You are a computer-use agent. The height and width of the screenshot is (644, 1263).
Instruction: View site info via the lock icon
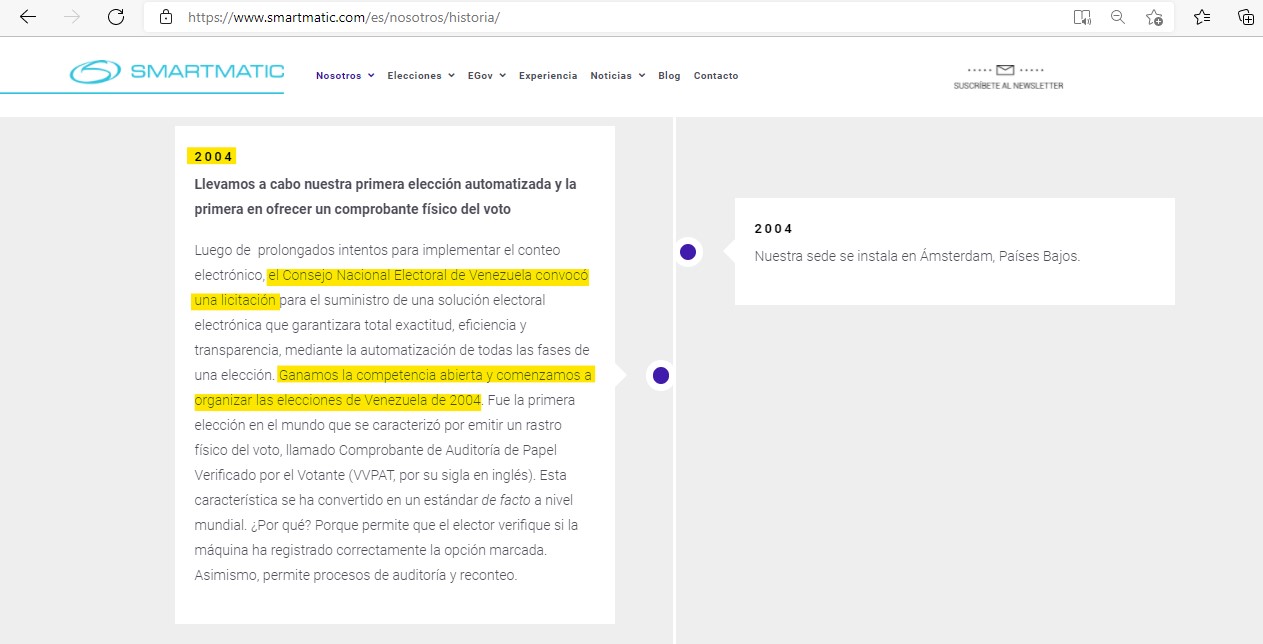pos(166,17)
